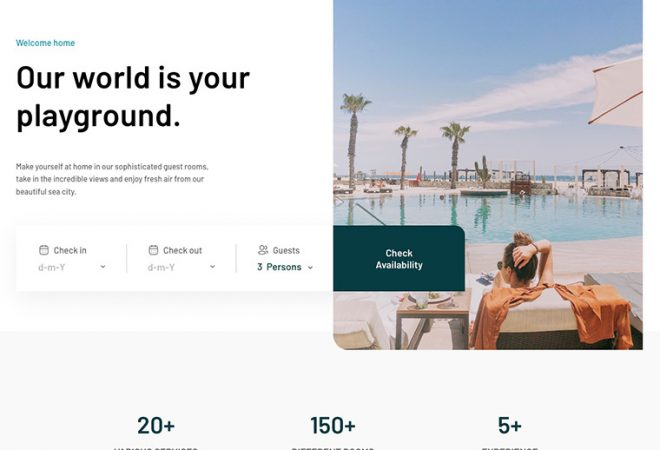Click the 5+ experience statistic
Screen dimensions: 660x450
coord(510,425)
